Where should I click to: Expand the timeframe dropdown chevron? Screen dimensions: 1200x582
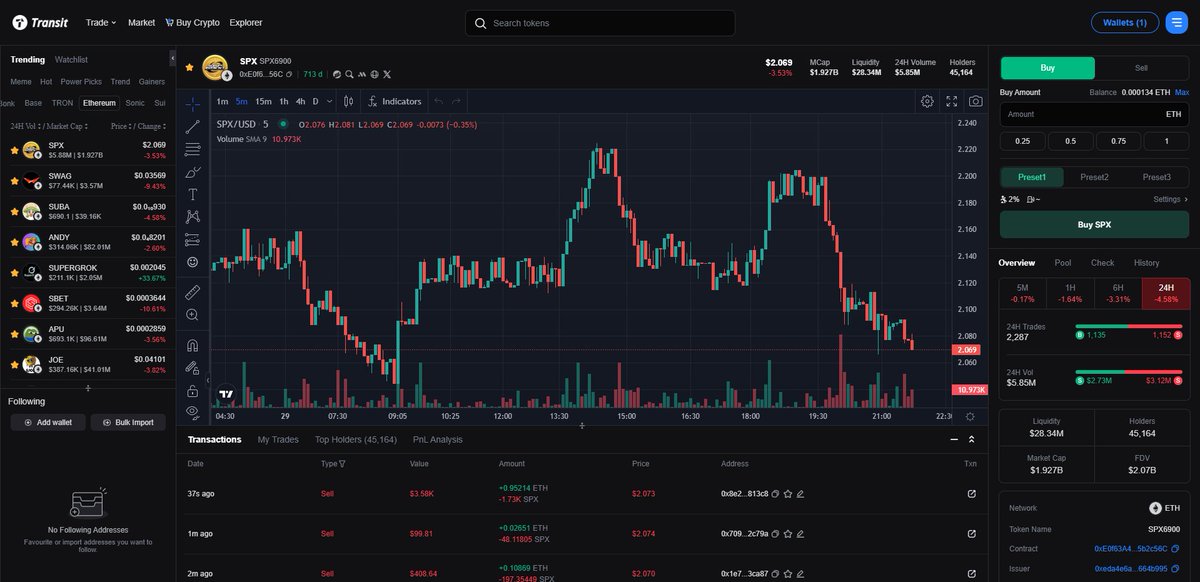pos(329,101)
